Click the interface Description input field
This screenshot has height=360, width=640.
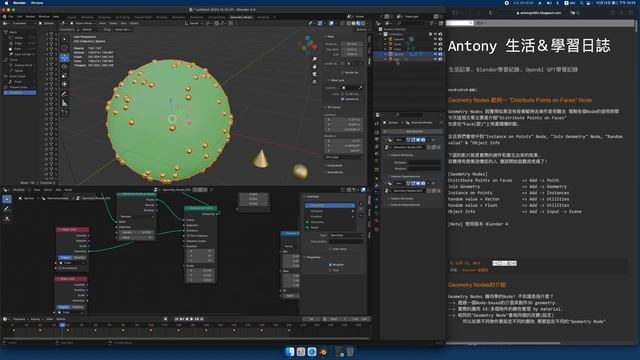coord(346,242)
